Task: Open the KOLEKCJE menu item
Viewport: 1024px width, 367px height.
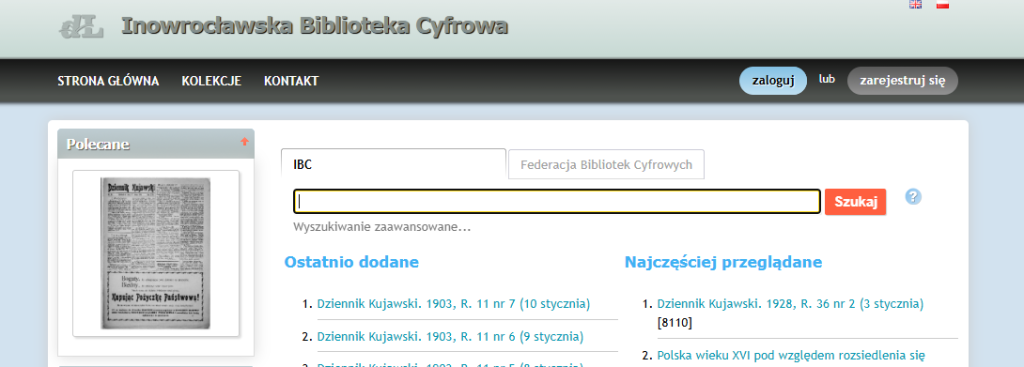Action: tap(212, 81)
